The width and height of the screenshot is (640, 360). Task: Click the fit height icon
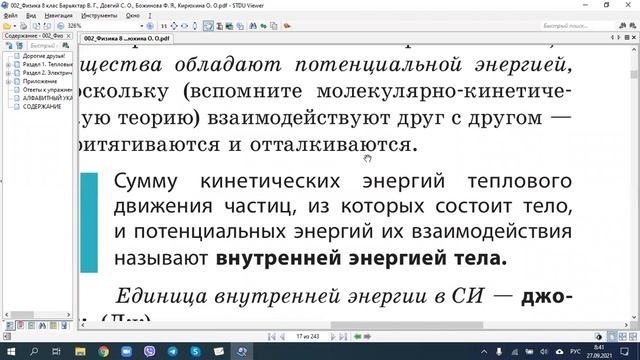[195, 26]
